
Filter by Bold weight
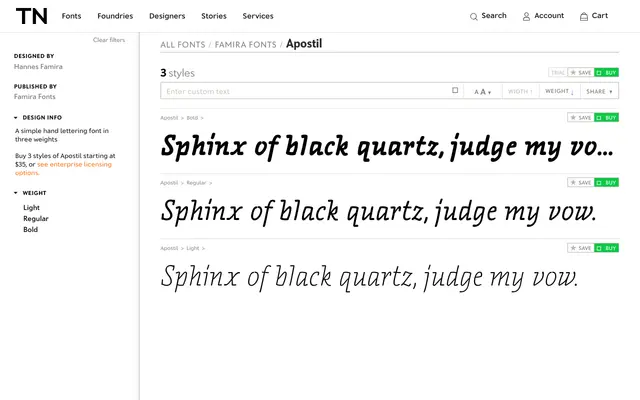click(x=31, y=230)
